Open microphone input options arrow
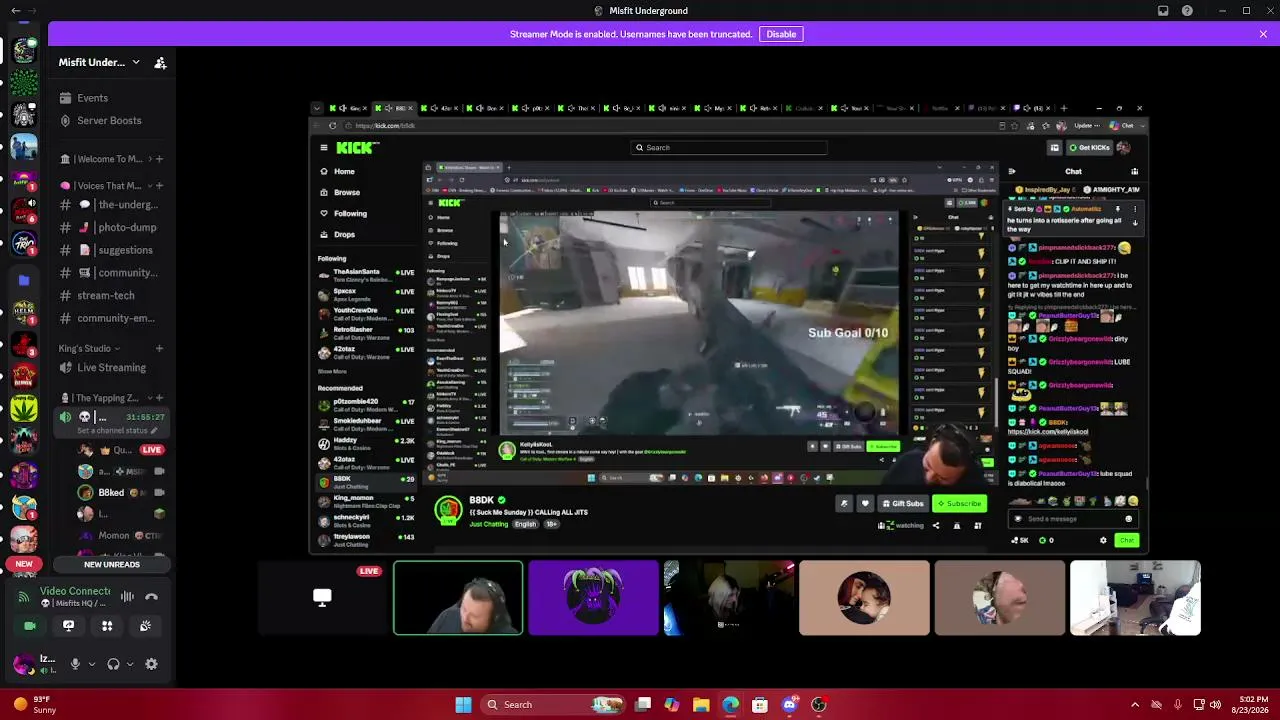This screenshot has width=1280, height=720. pos(92,664)
